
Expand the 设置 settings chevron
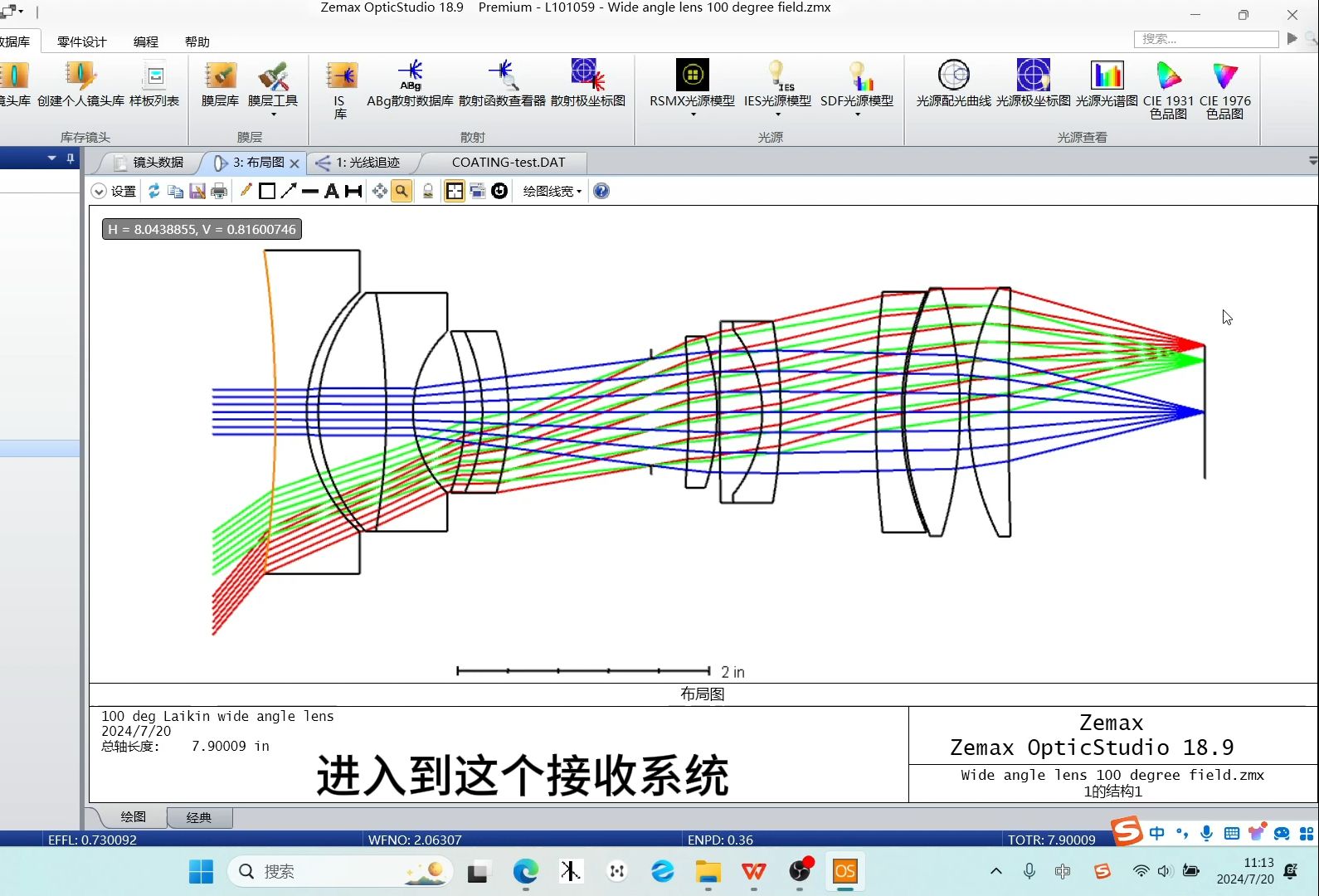tap(99, 191)
